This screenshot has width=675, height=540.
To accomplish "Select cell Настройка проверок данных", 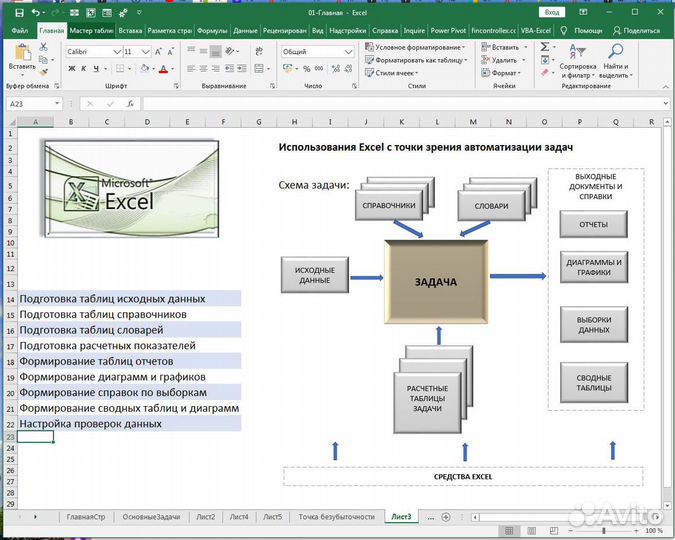I will coord(129,424).
